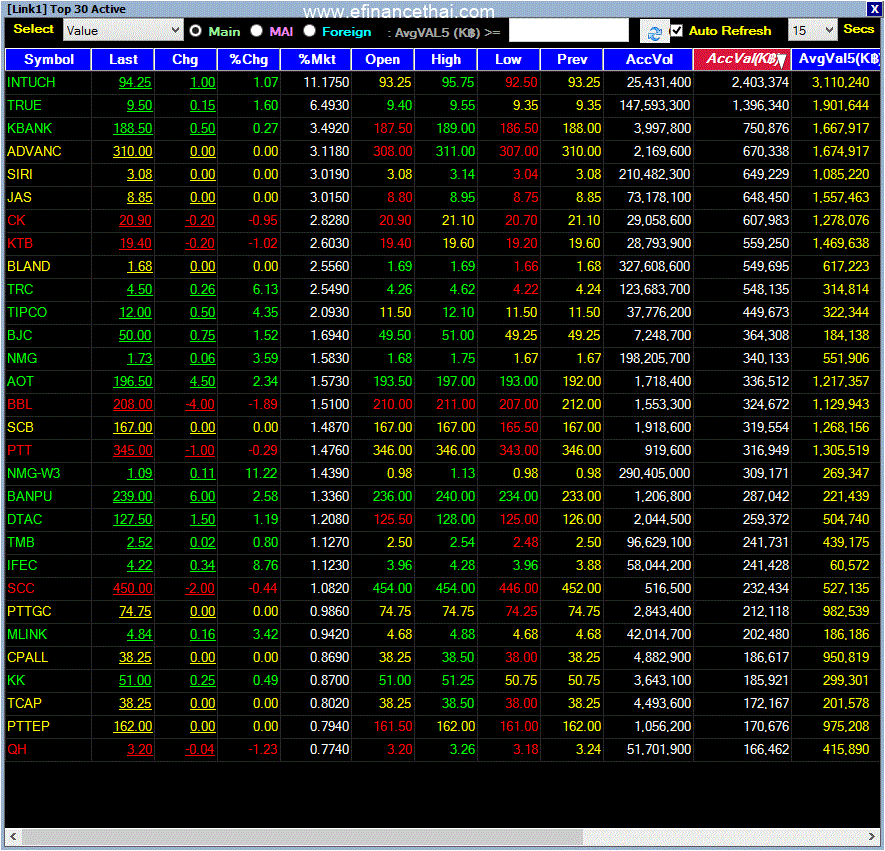
Task: Select the JAS symbol
Action: tap(19, 198)
